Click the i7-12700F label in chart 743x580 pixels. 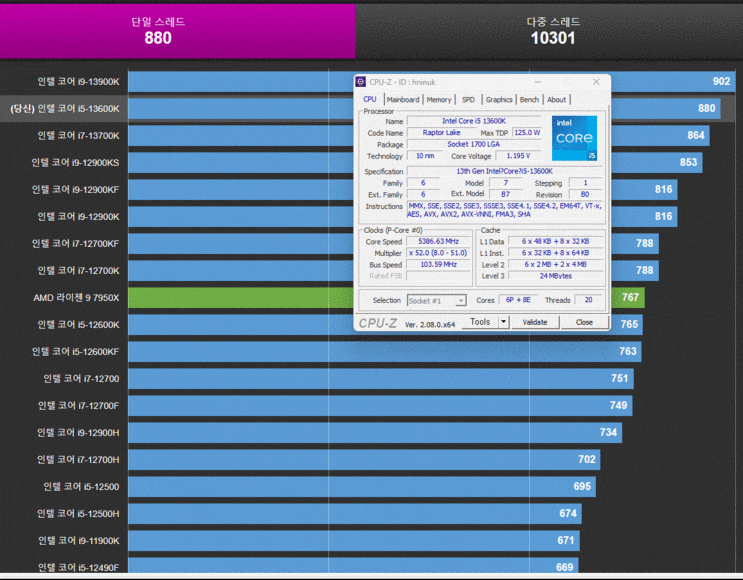pyautogui.click(x=78, y=406)
